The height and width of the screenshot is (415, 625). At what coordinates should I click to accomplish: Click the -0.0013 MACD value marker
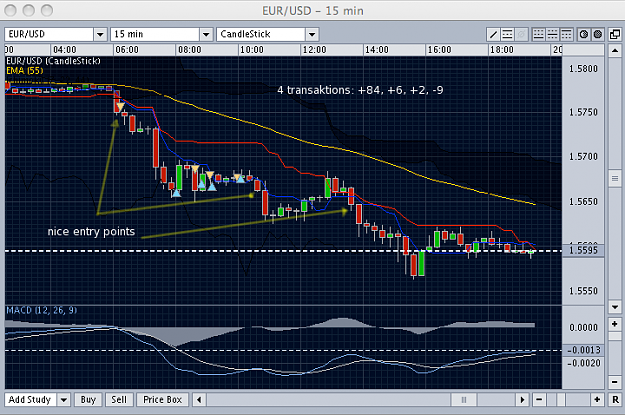[x=583, y=350]
